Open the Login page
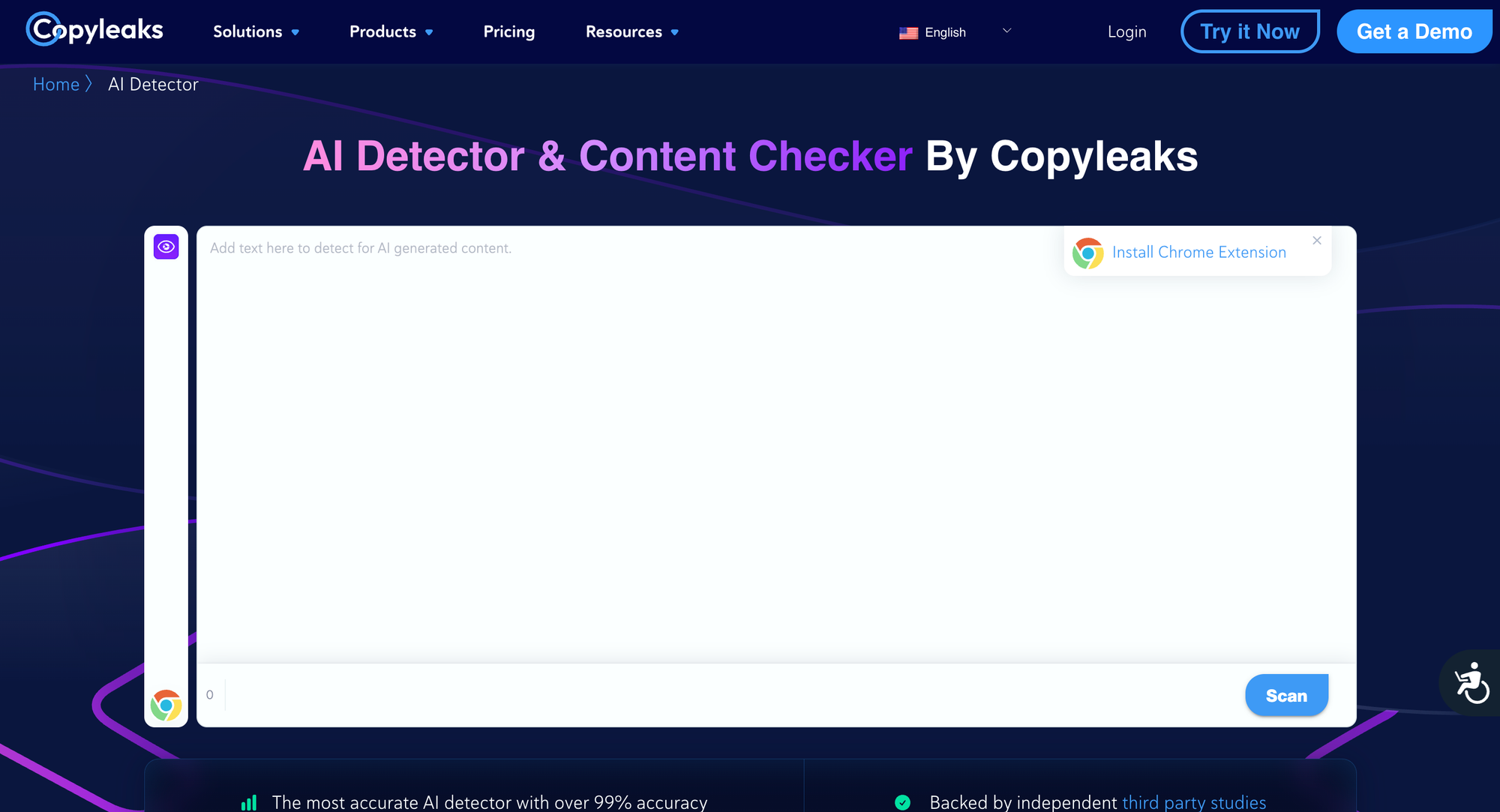 [1126, 31]
